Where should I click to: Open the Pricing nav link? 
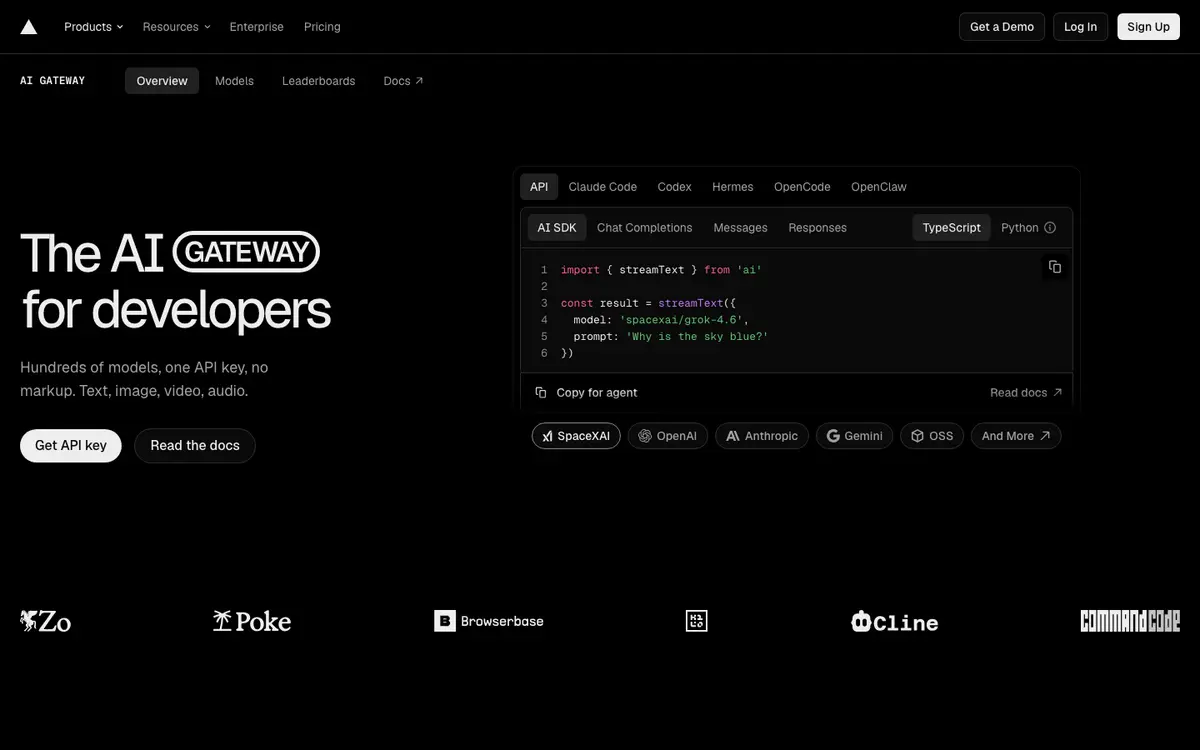(322, 27)
